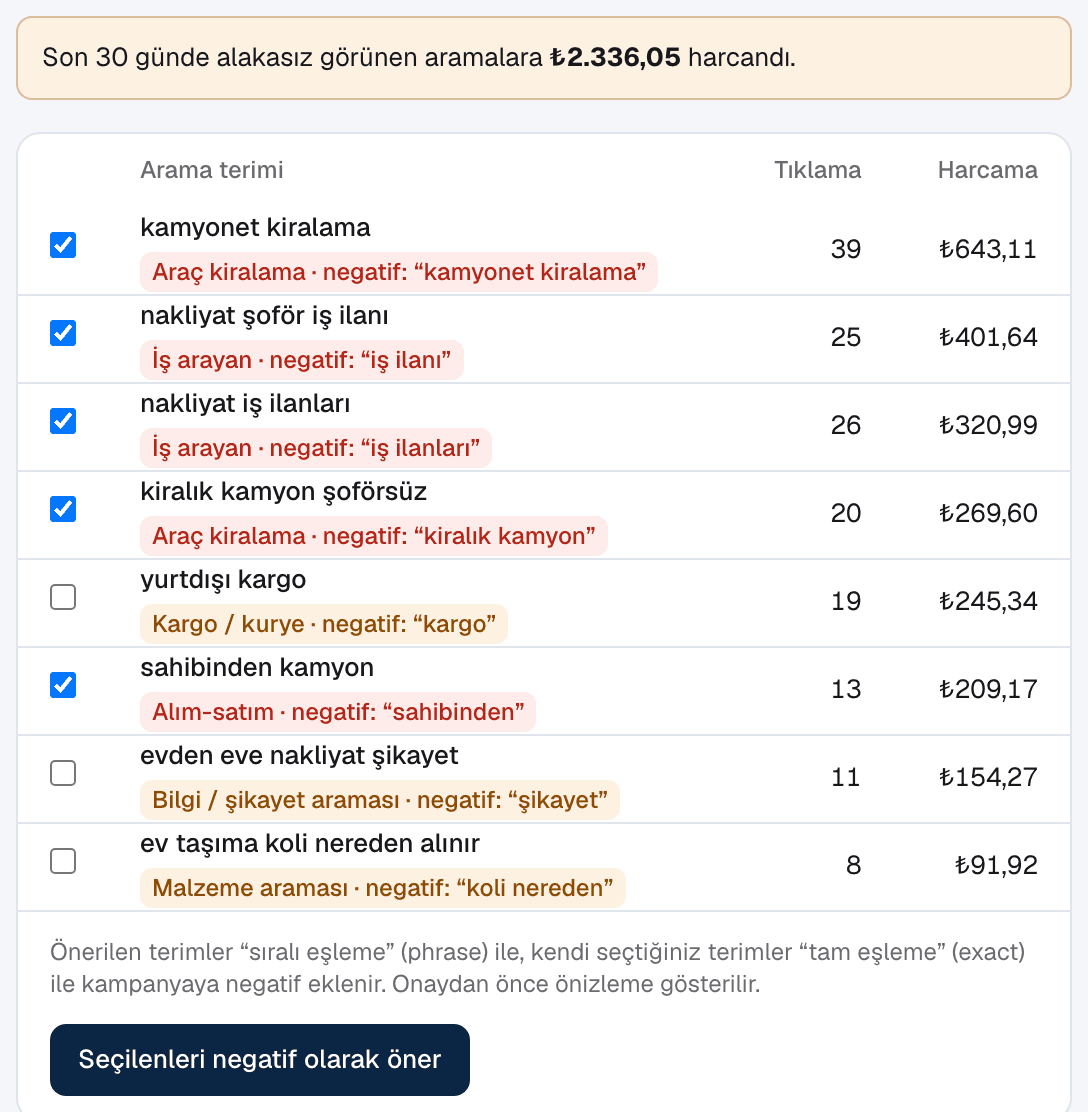Click the Malzeme araması koli nereden tag
This screenshot has width=1088, height=1112.
pos(382,887)
